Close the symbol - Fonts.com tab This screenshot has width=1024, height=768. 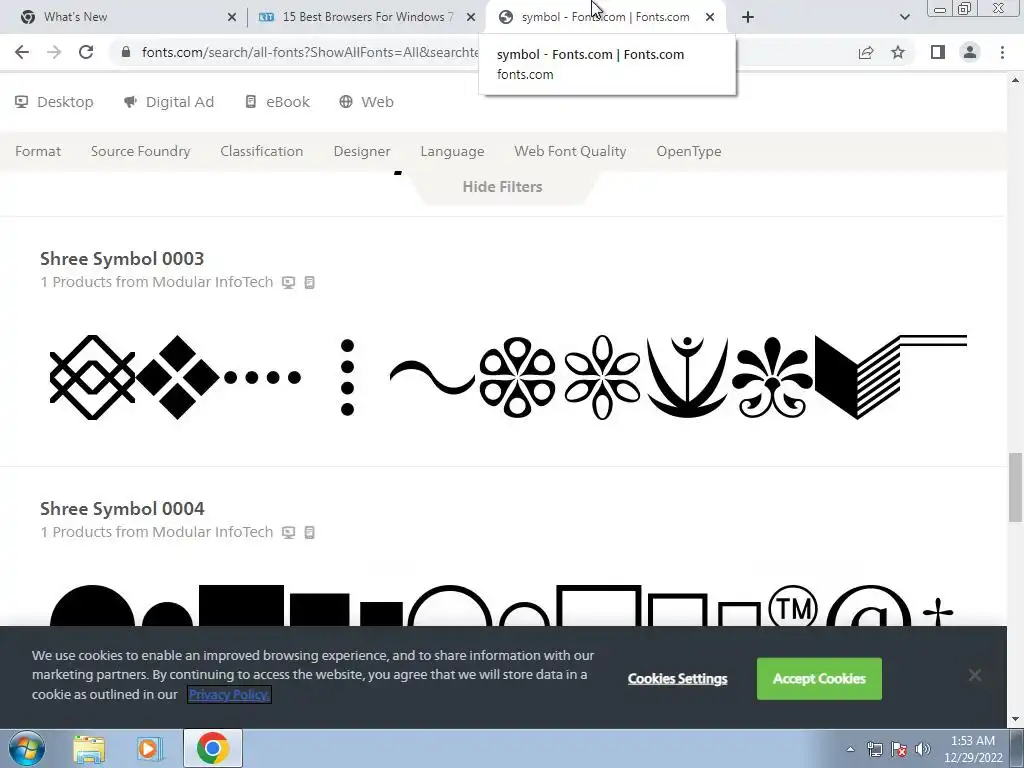[710, 17]
